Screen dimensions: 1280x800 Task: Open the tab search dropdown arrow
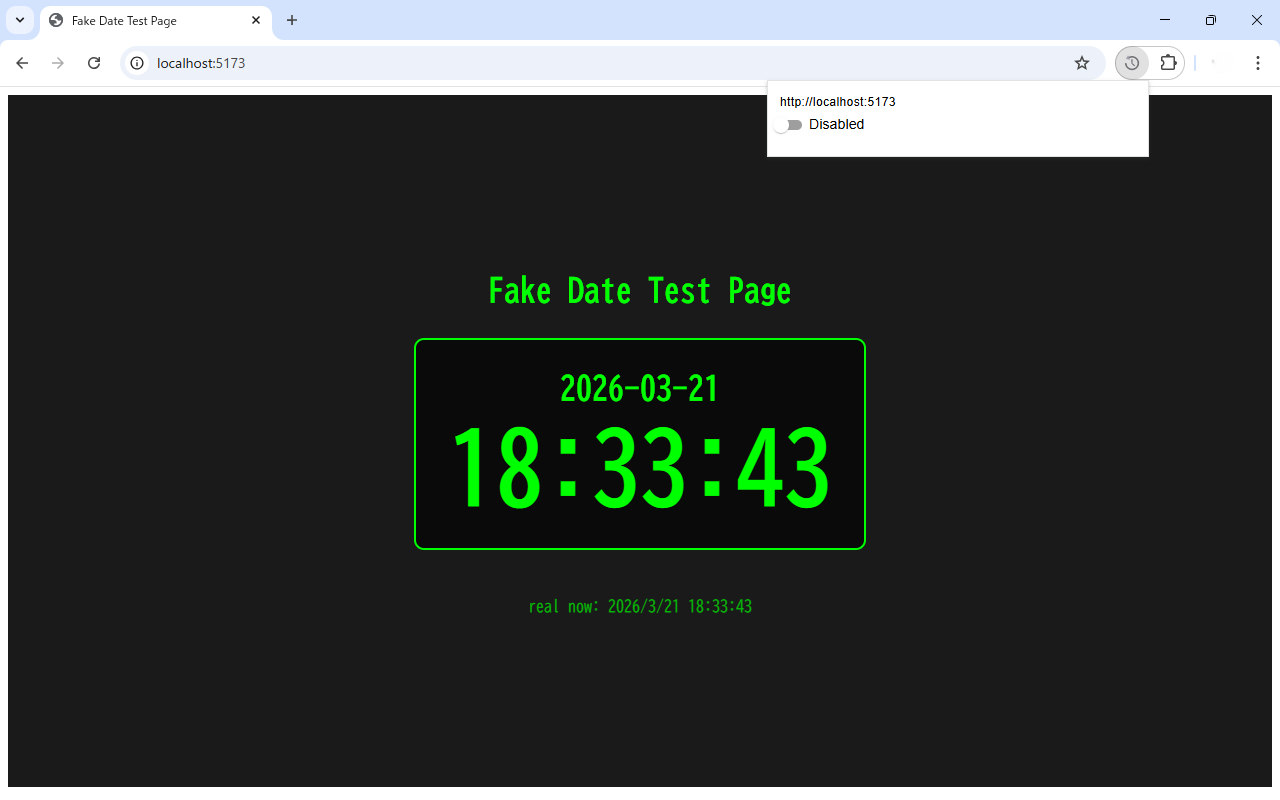19,20
